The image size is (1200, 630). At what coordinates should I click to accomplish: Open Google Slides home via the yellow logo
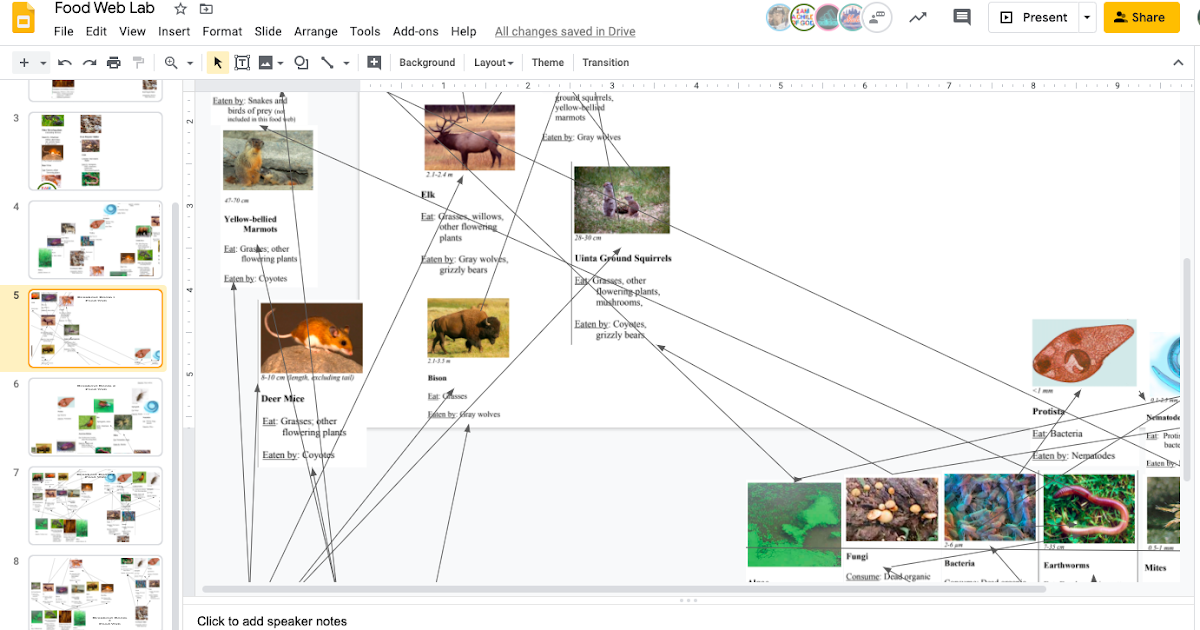tap(22, 18)
